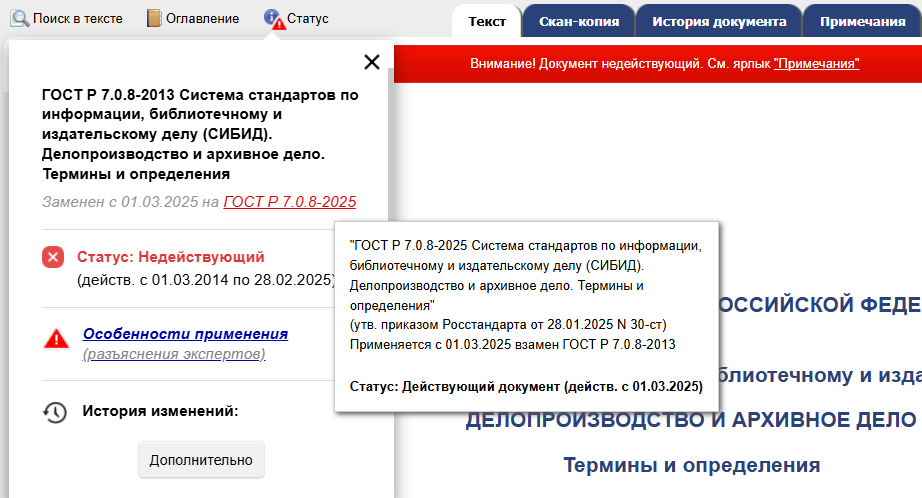This screenshot has width=922, height=498.
Task: Open Поиск в тексте toolbar label
Action: pyautogui.click(x=78, y=19)
